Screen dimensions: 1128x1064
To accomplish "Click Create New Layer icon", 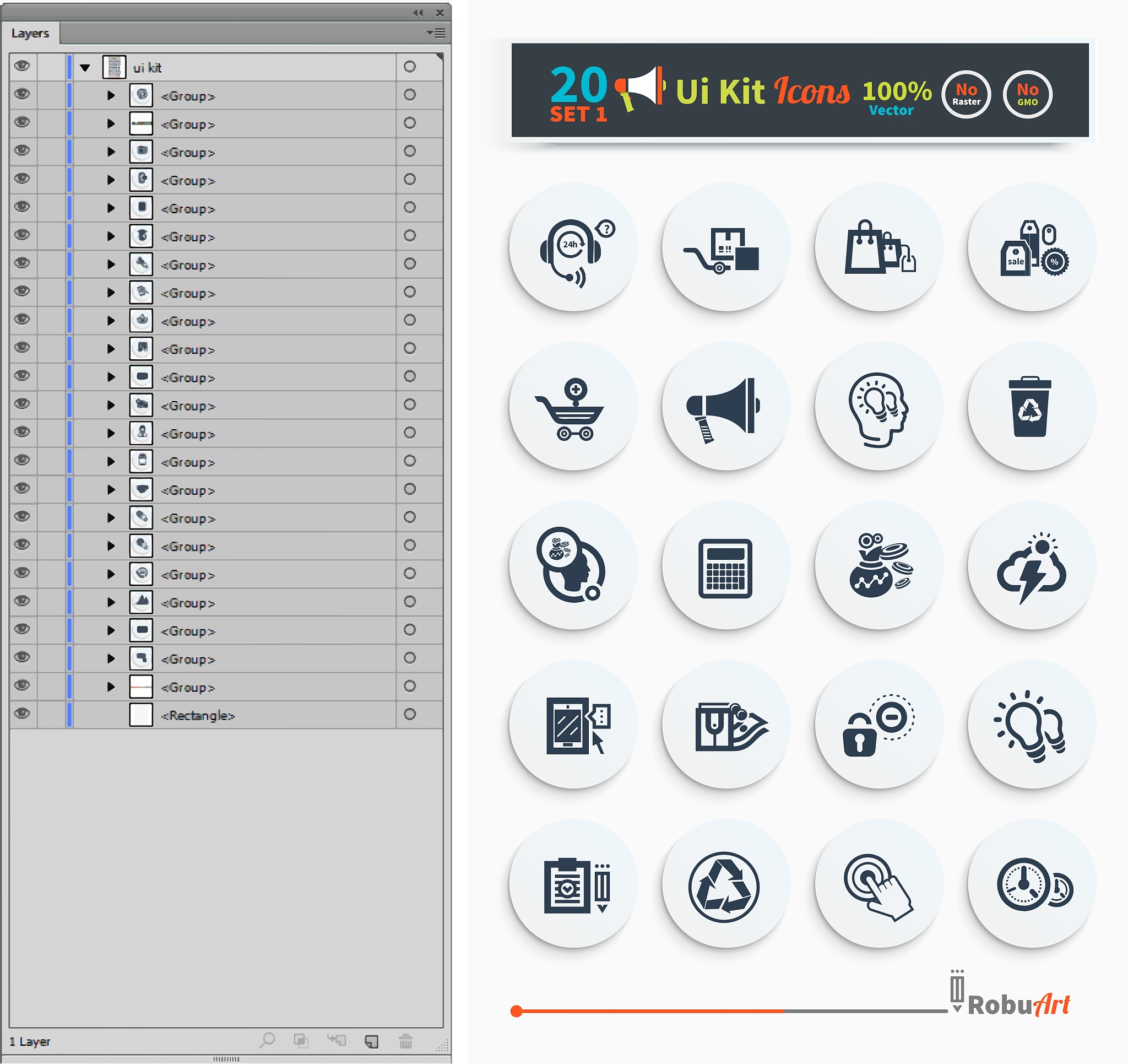I will coord(372,1041).
